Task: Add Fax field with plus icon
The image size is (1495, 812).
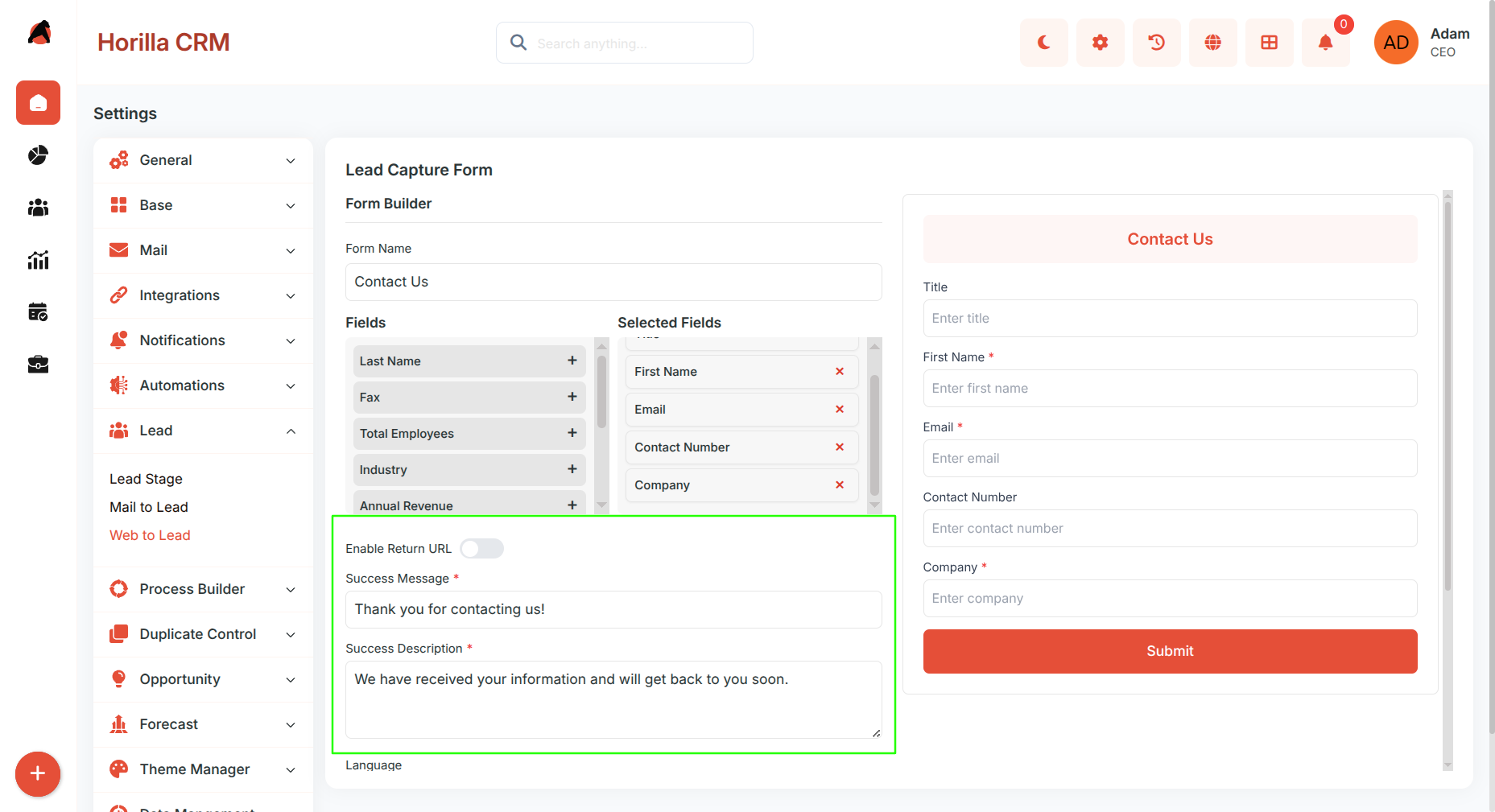Action: click(572, 397)
